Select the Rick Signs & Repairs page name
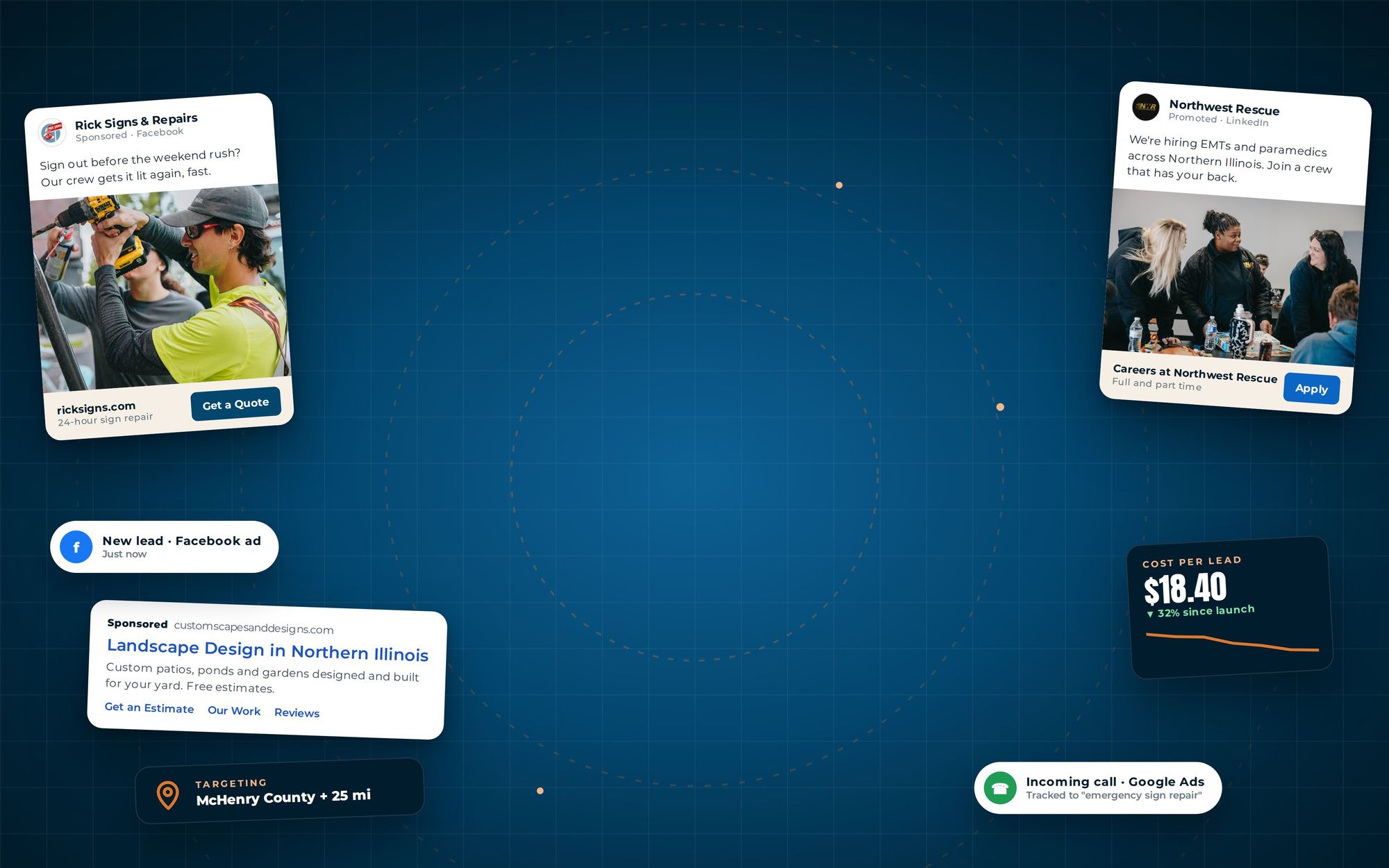 136,122
